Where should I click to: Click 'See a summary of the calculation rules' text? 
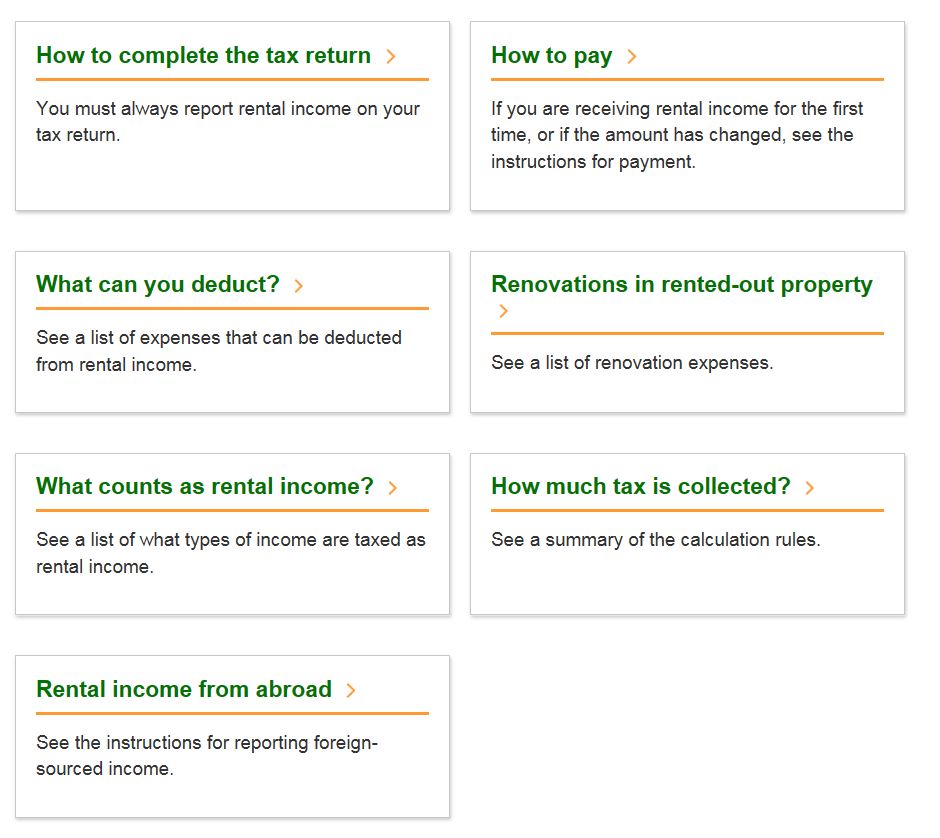[x=655, y=540]
